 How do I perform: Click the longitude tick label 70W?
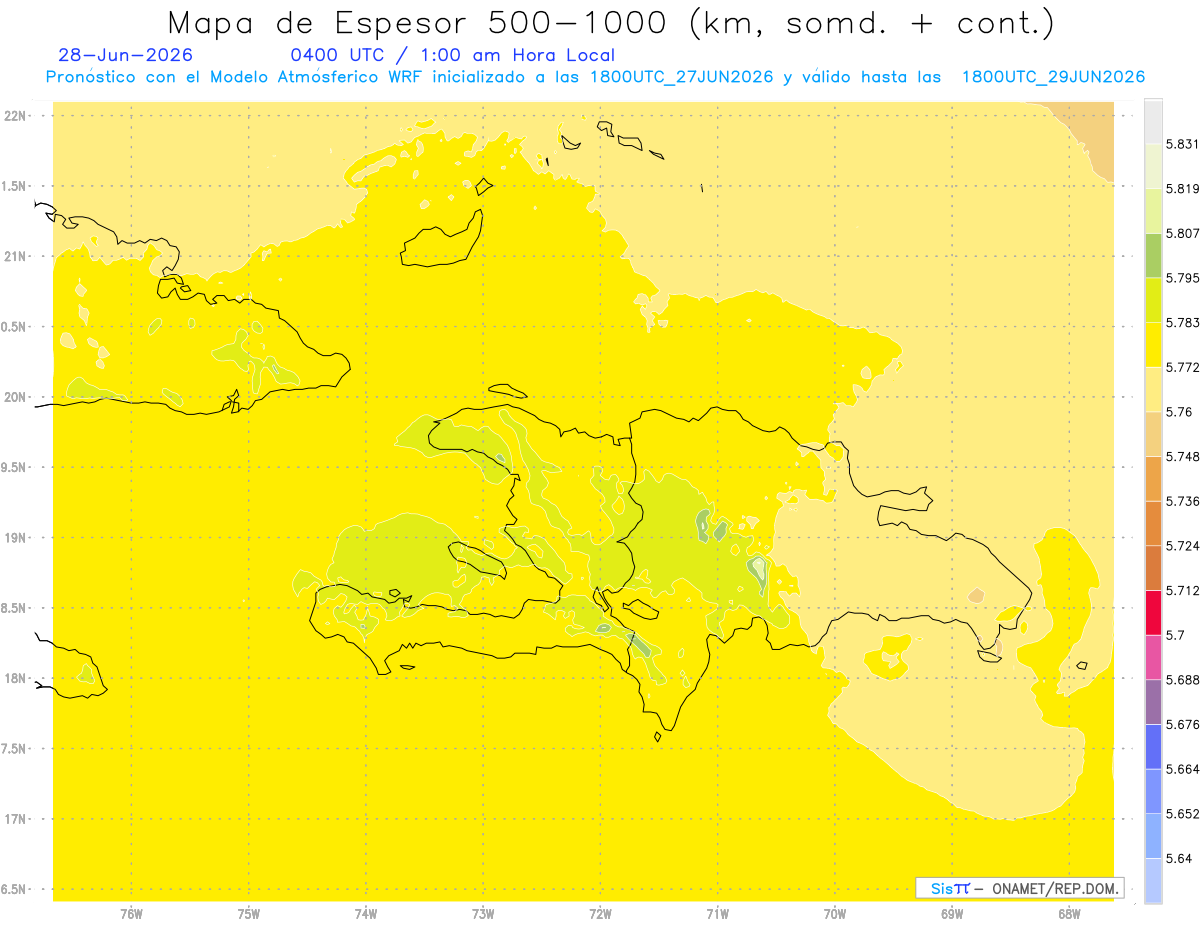[834, 914]
